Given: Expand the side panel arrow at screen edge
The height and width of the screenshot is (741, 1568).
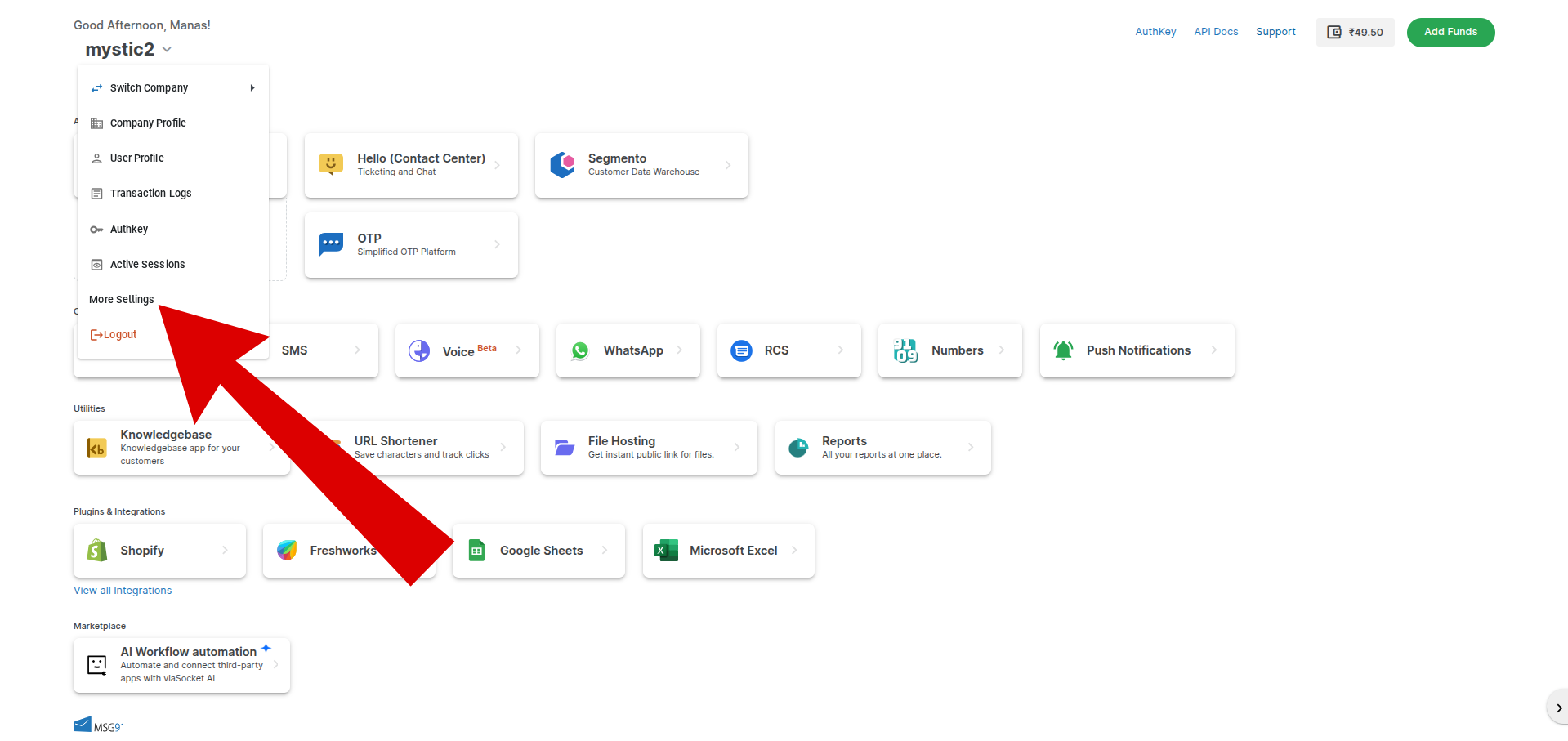Looking at the screenshot, I should (x=1558, y=708).
